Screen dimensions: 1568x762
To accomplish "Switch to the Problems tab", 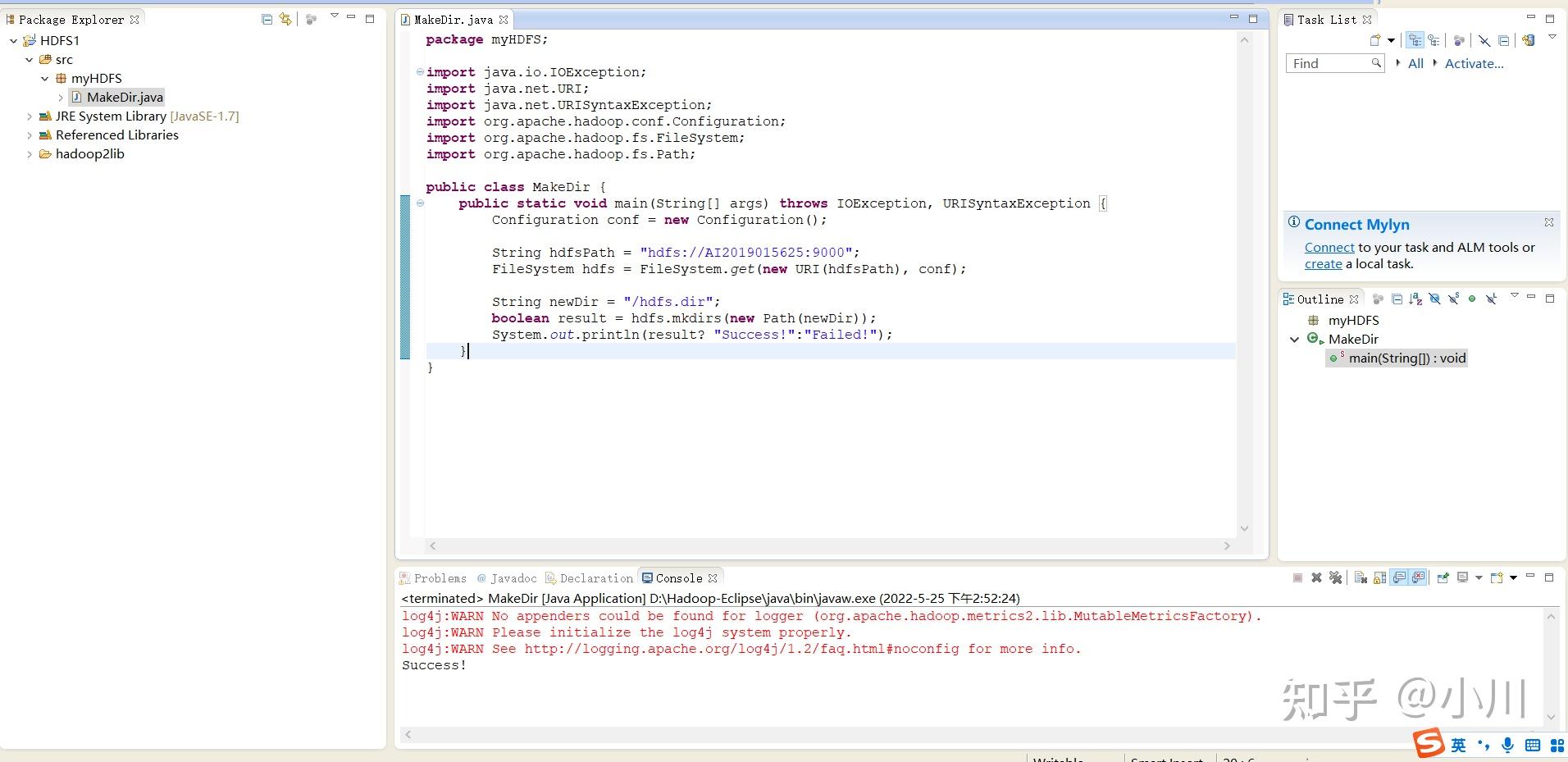I will pyautogui.click(x=440, y=577).
